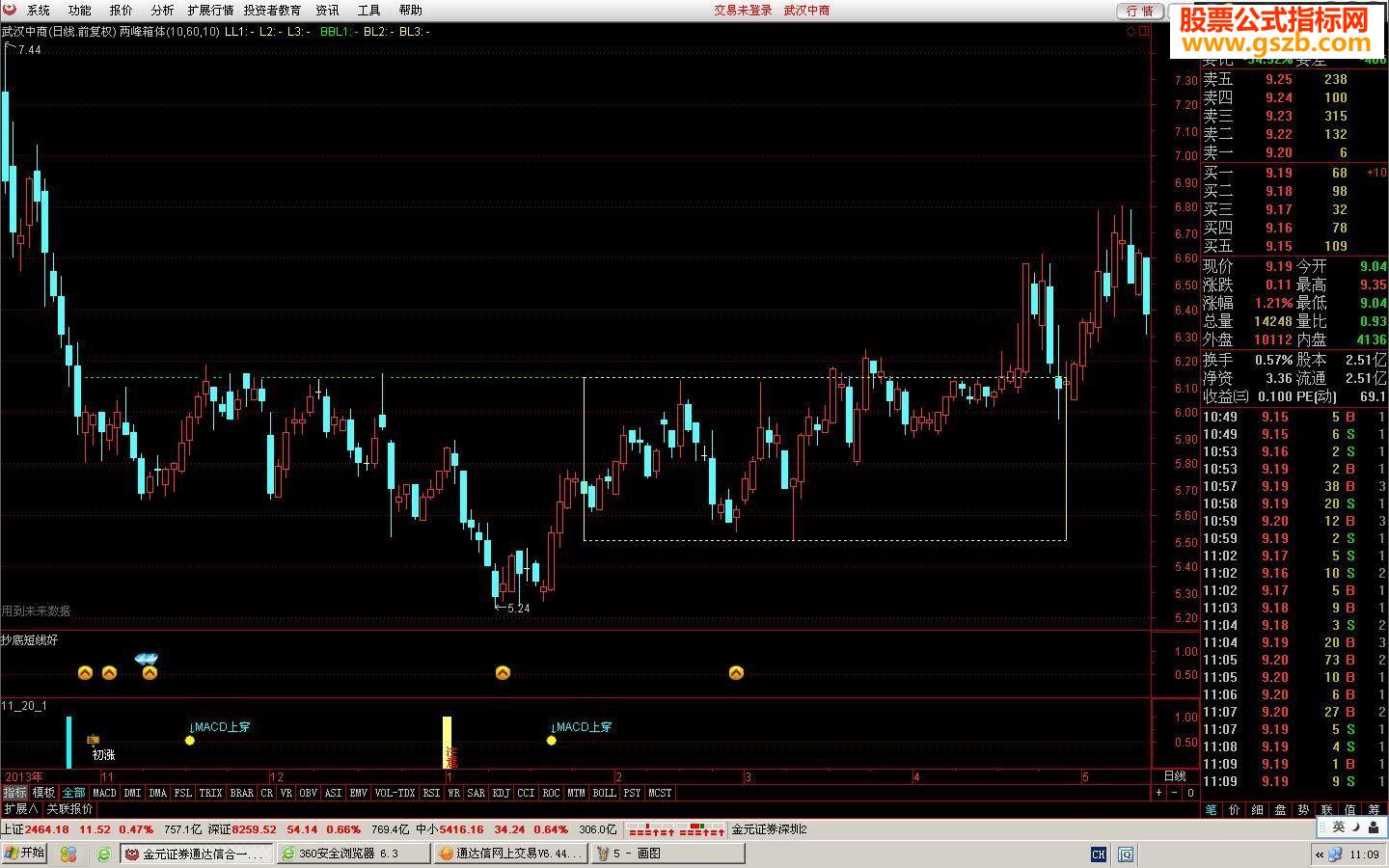
Task: Switch to the OBV indicator
Action: coord(309,793)
